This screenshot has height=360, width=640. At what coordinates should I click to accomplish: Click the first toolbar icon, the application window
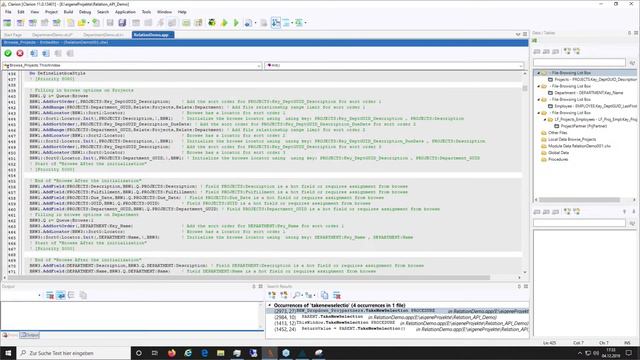pyautogui.click(x=7, y=23)
